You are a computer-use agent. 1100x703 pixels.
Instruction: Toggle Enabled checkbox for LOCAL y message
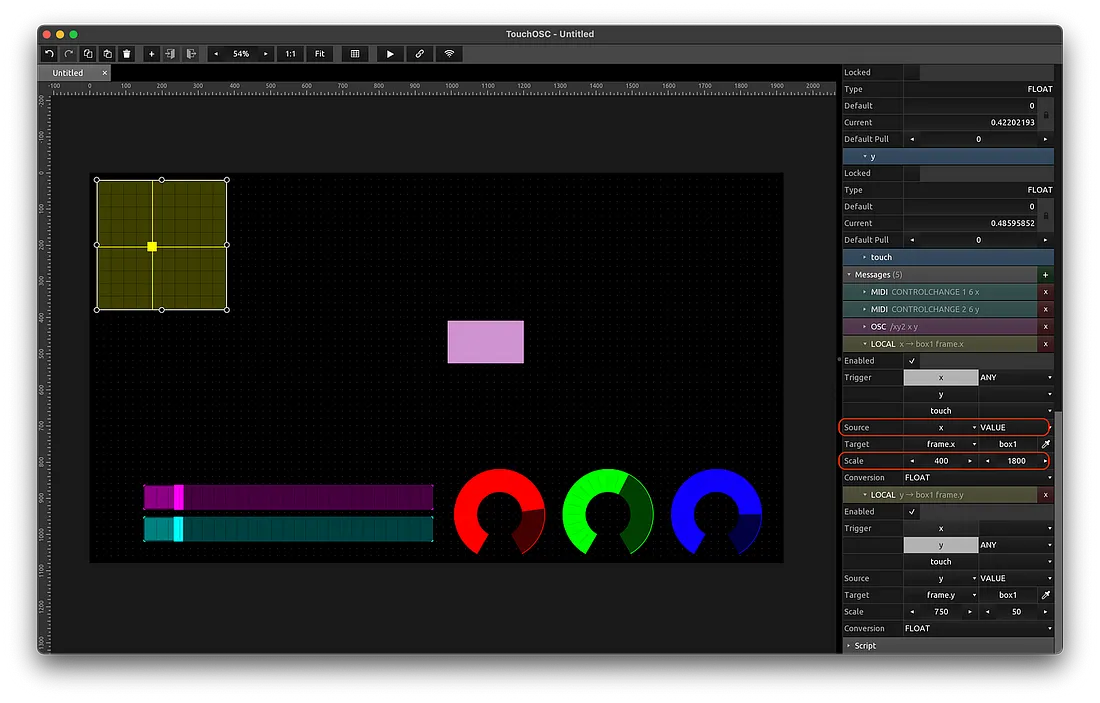(911, 512)
